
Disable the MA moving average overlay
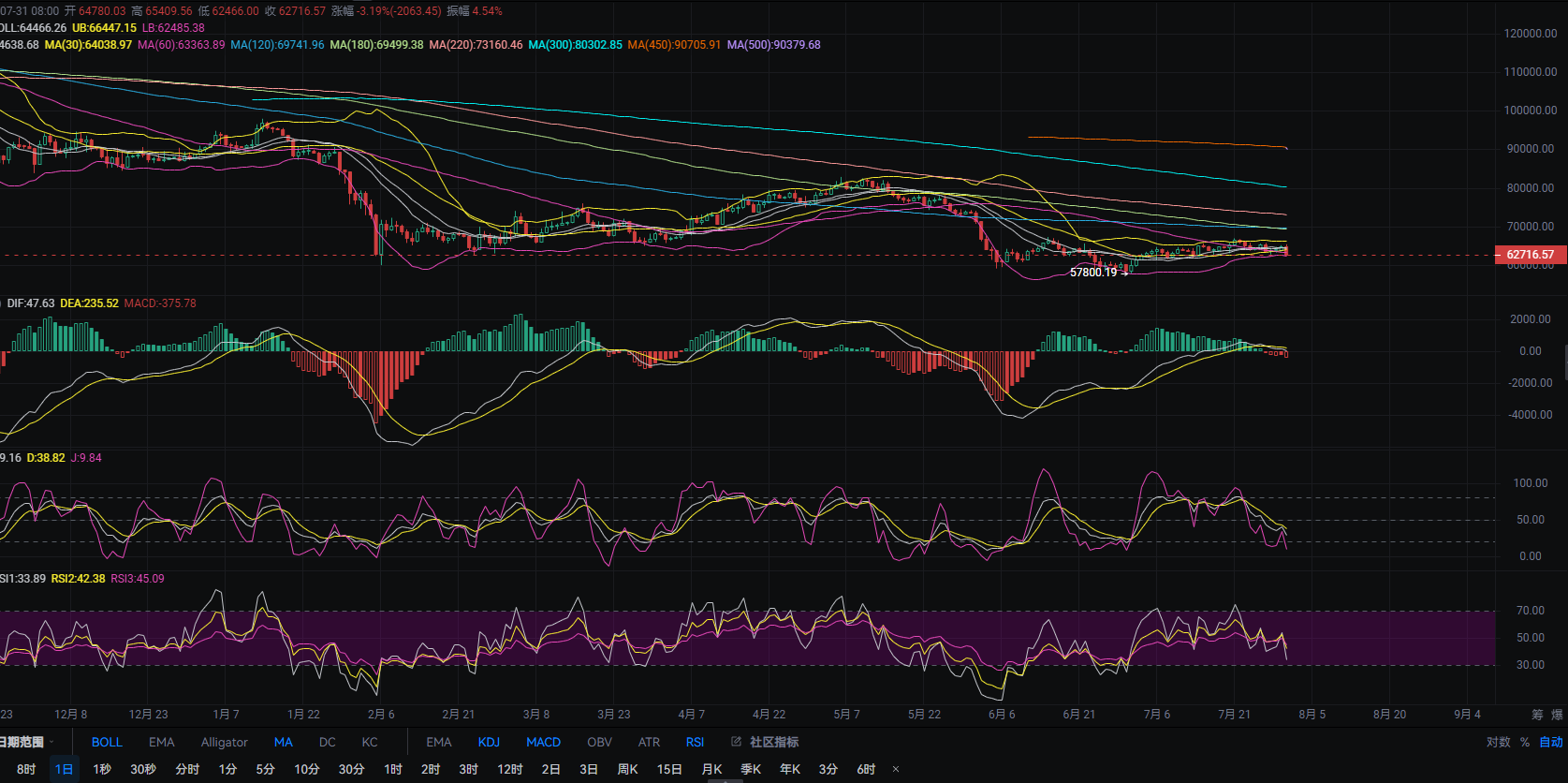point(284,742)
